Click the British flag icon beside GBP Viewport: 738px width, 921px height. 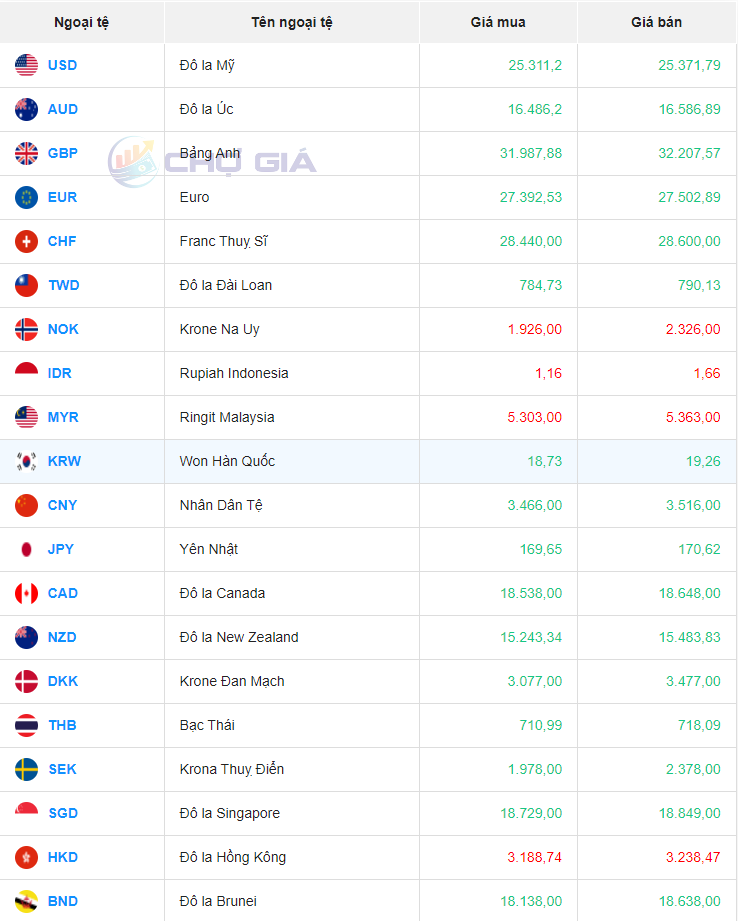pyautogui.click(x=27, y=154)
